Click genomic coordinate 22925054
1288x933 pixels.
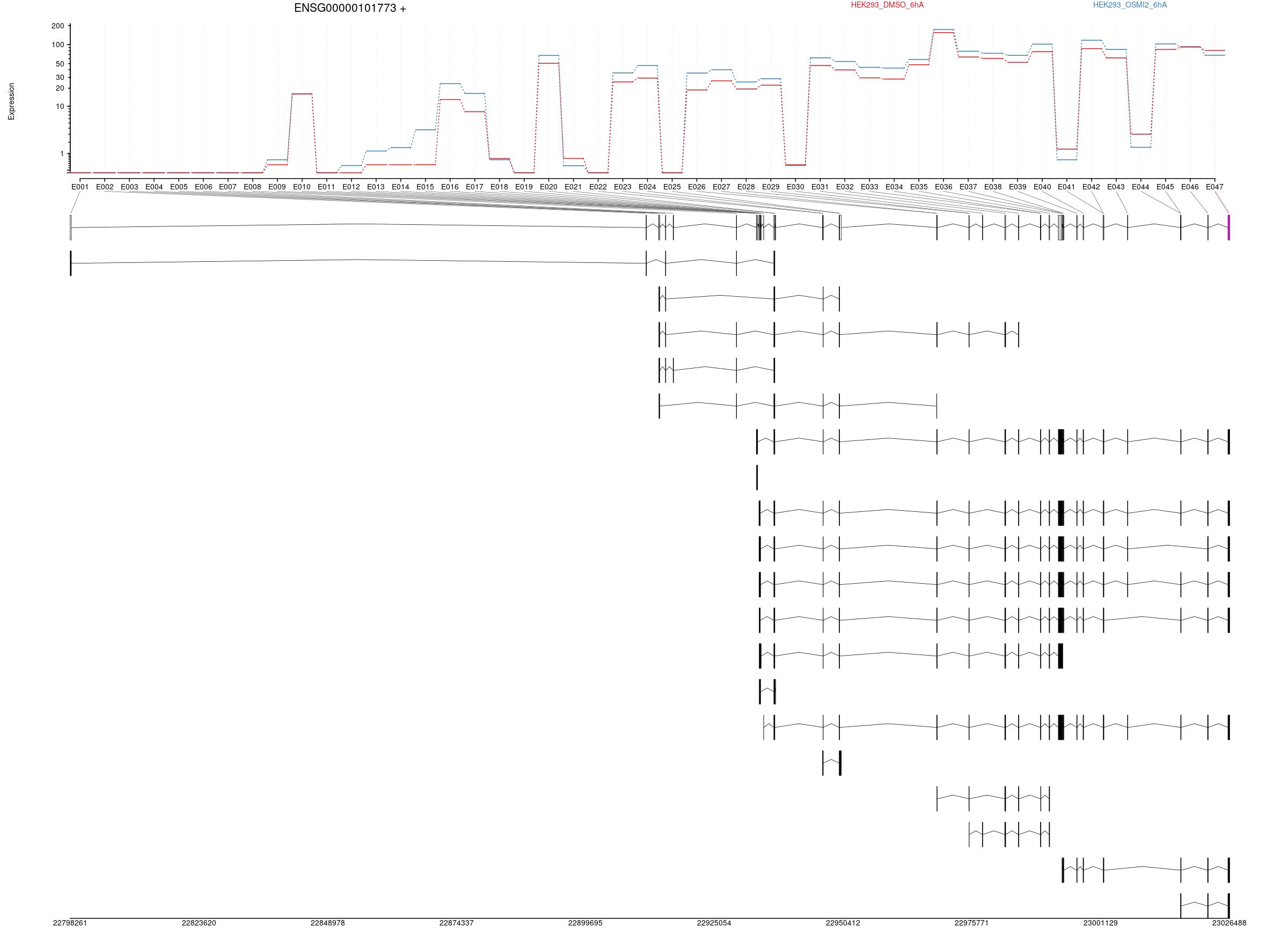click(x=714, y=923)
